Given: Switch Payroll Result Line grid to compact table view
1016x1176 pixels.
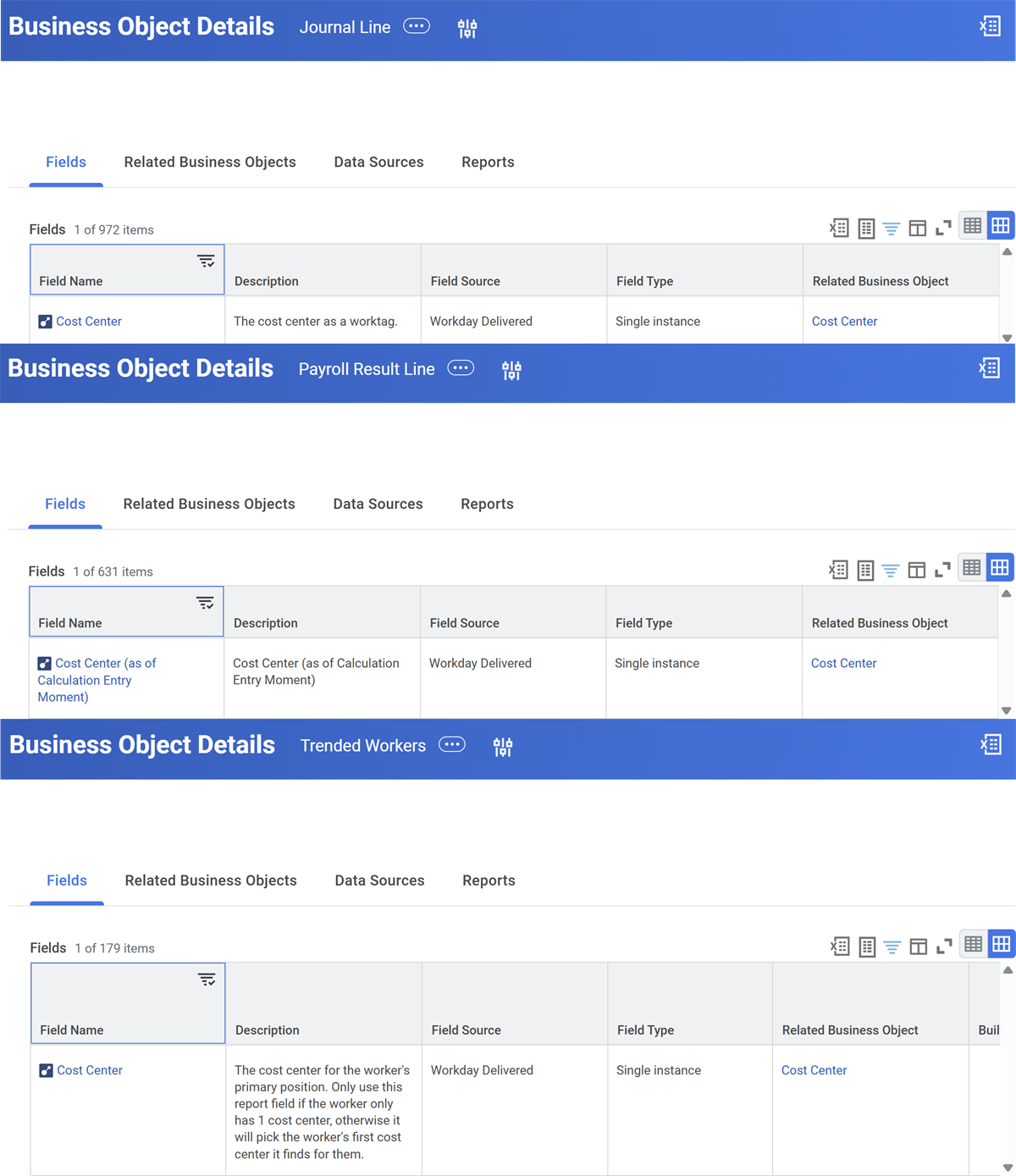Looking at the screenshot, I should pyautogui.click(x=972, y=568).
